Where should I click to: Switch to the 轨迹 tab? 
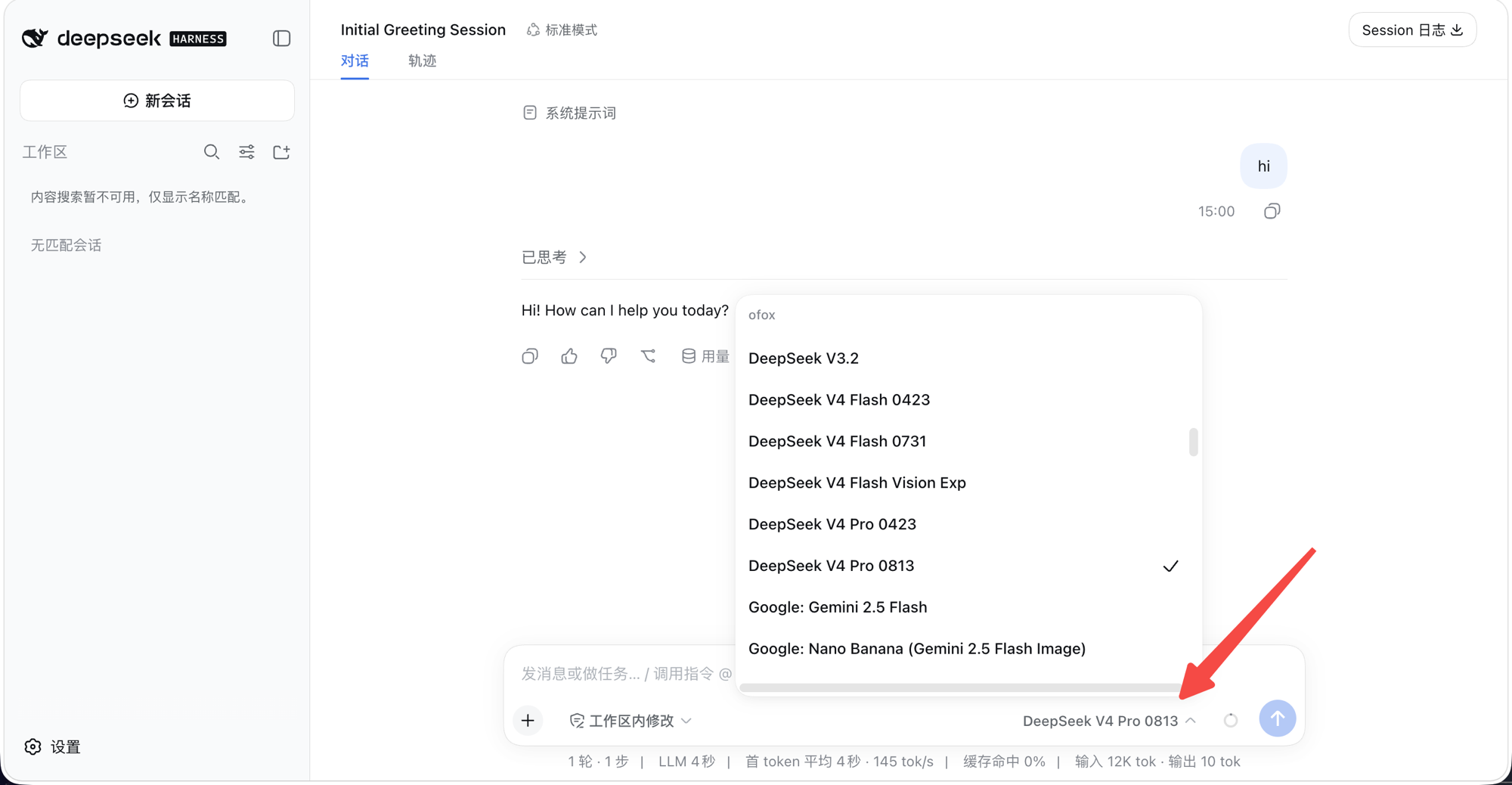(x=422, y=61)
